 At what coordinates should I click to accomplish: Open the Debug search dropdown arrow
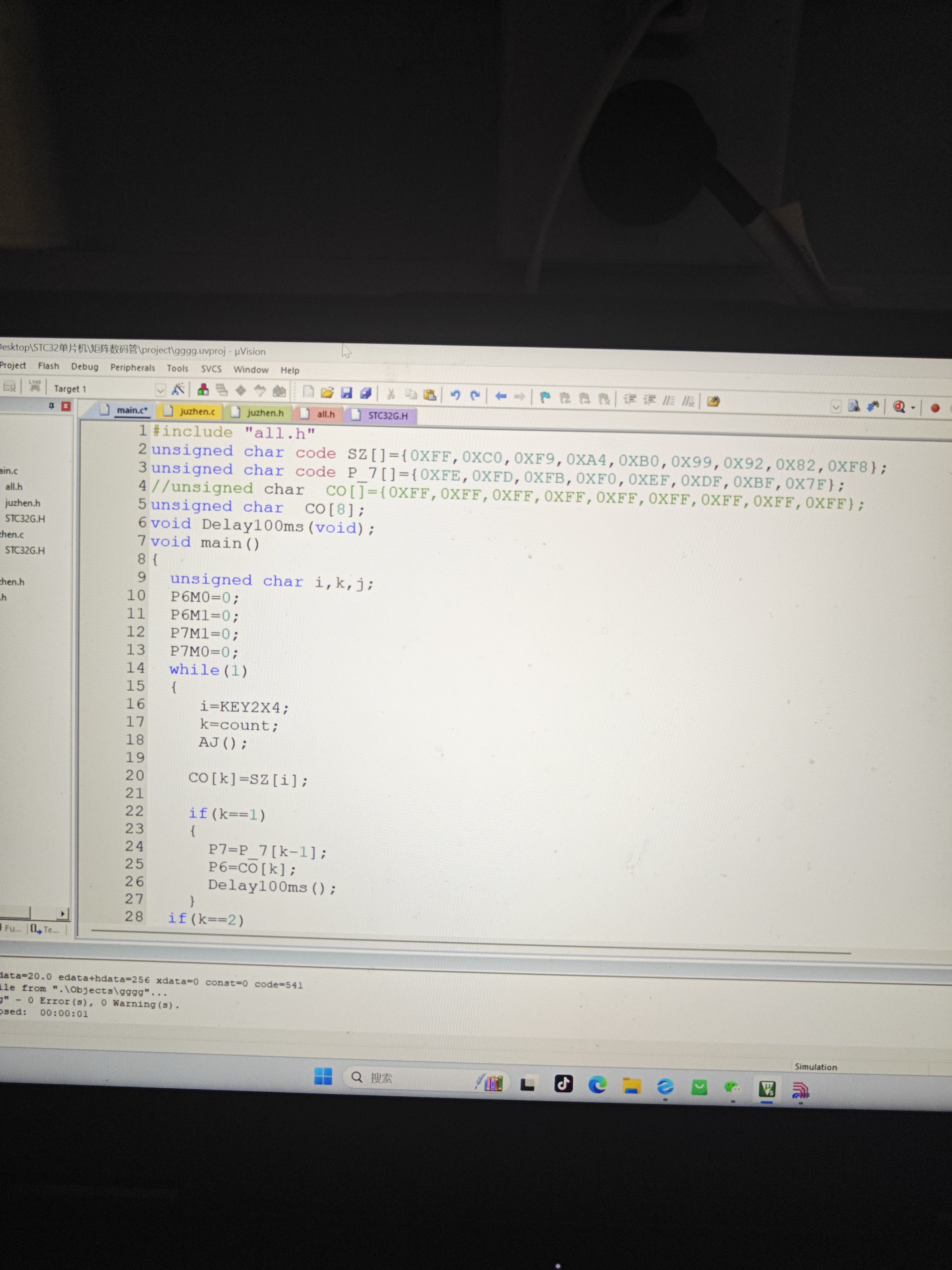coord(913,408)
